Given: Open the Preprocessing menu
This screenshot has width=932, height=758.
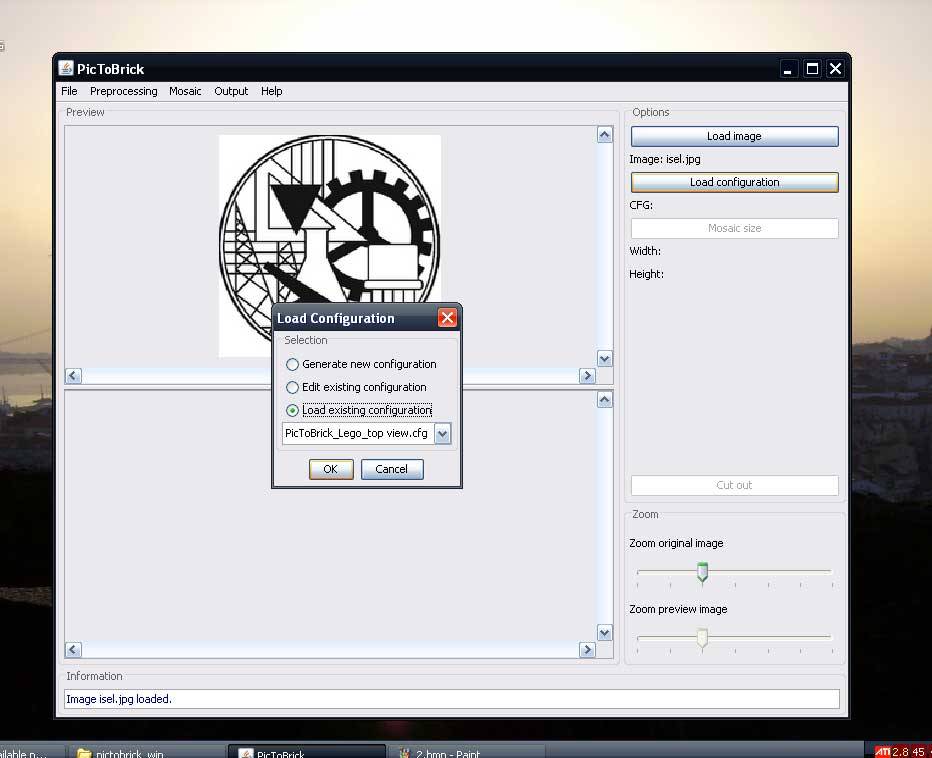Looking at the screenshot, I should [x=123, y=91].
